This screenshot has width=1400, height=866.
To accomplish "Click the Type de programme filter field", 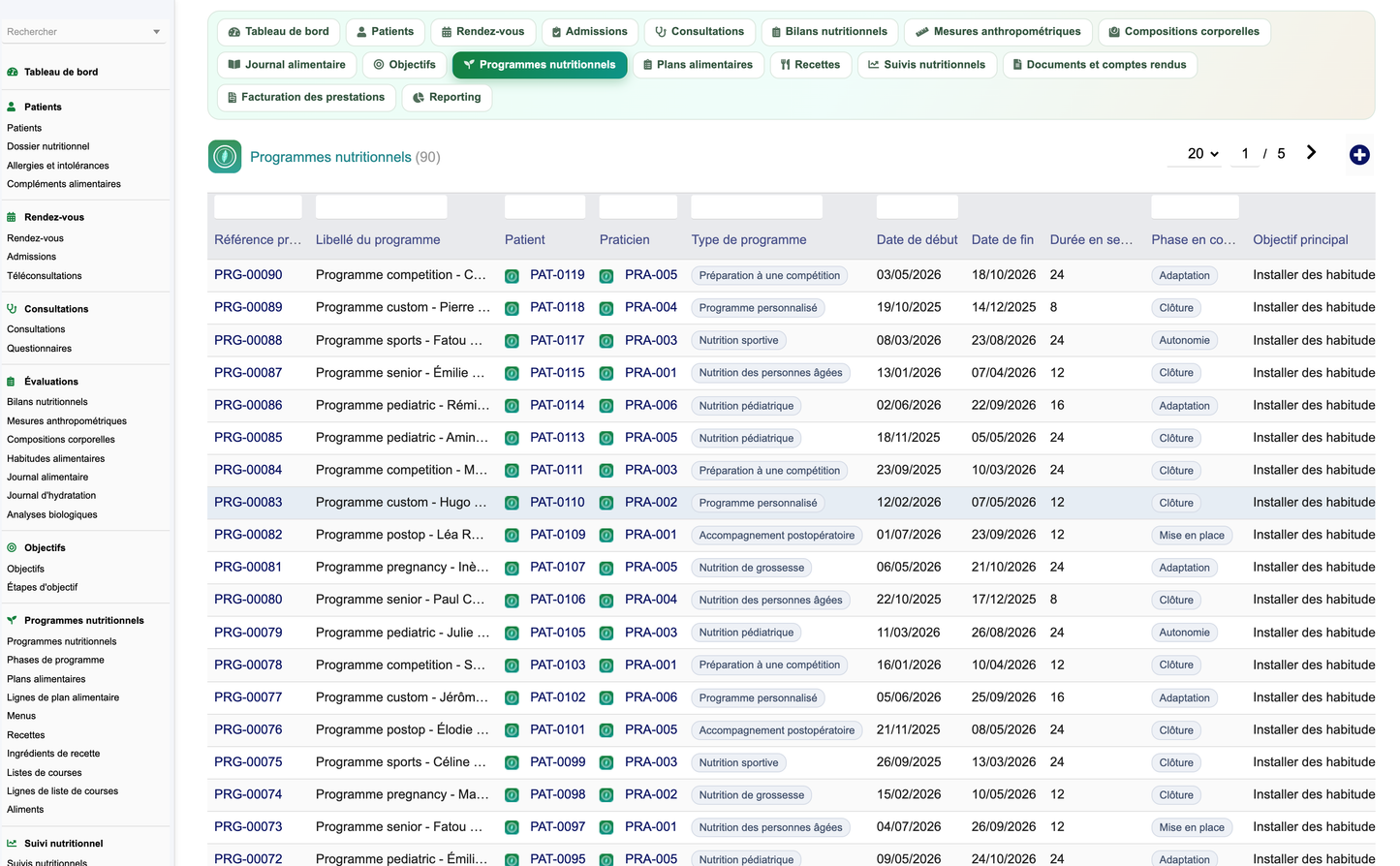I will pos(757,206).
